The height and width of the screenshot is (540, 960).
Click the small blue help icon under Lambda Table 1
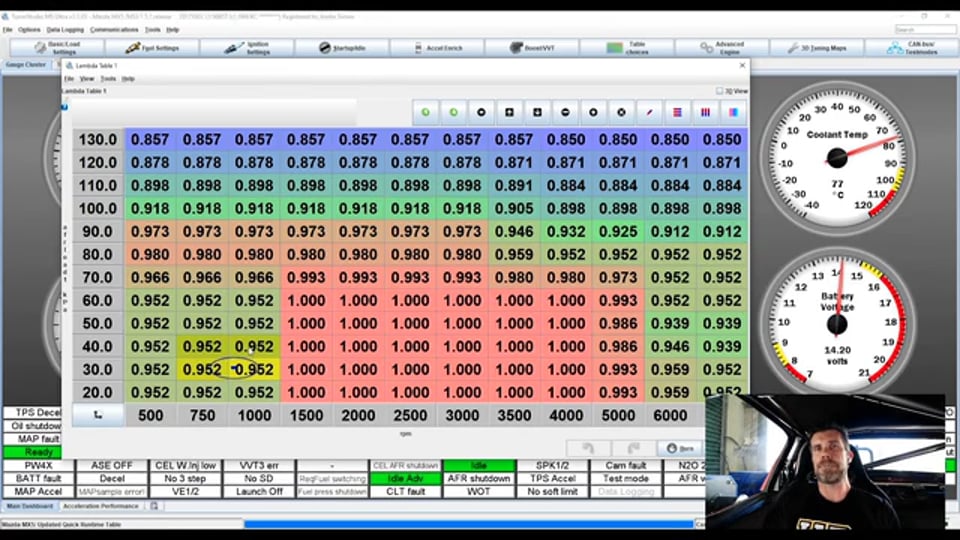pyautogui.click(x=64, y=107)
